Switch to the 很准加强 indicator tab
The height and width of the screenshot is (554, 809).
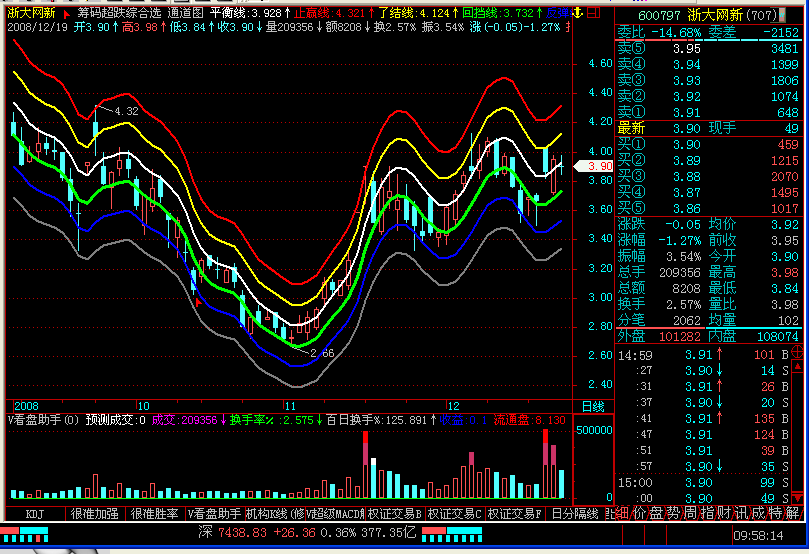coord(94,514)
